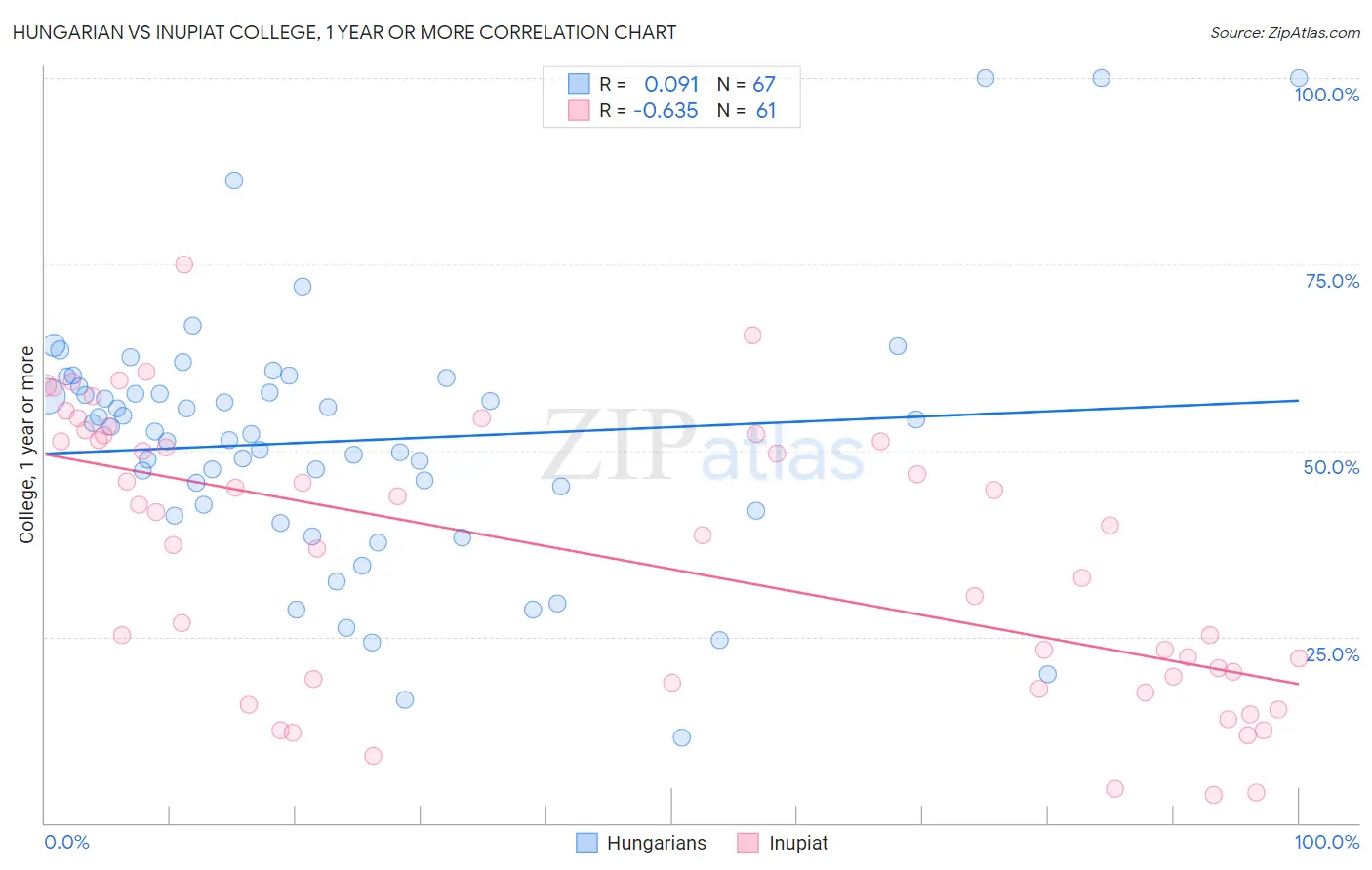The image size is (1372, 870).
Task: Click the 100.0% y-axis label
Action: pos(1327,95)
